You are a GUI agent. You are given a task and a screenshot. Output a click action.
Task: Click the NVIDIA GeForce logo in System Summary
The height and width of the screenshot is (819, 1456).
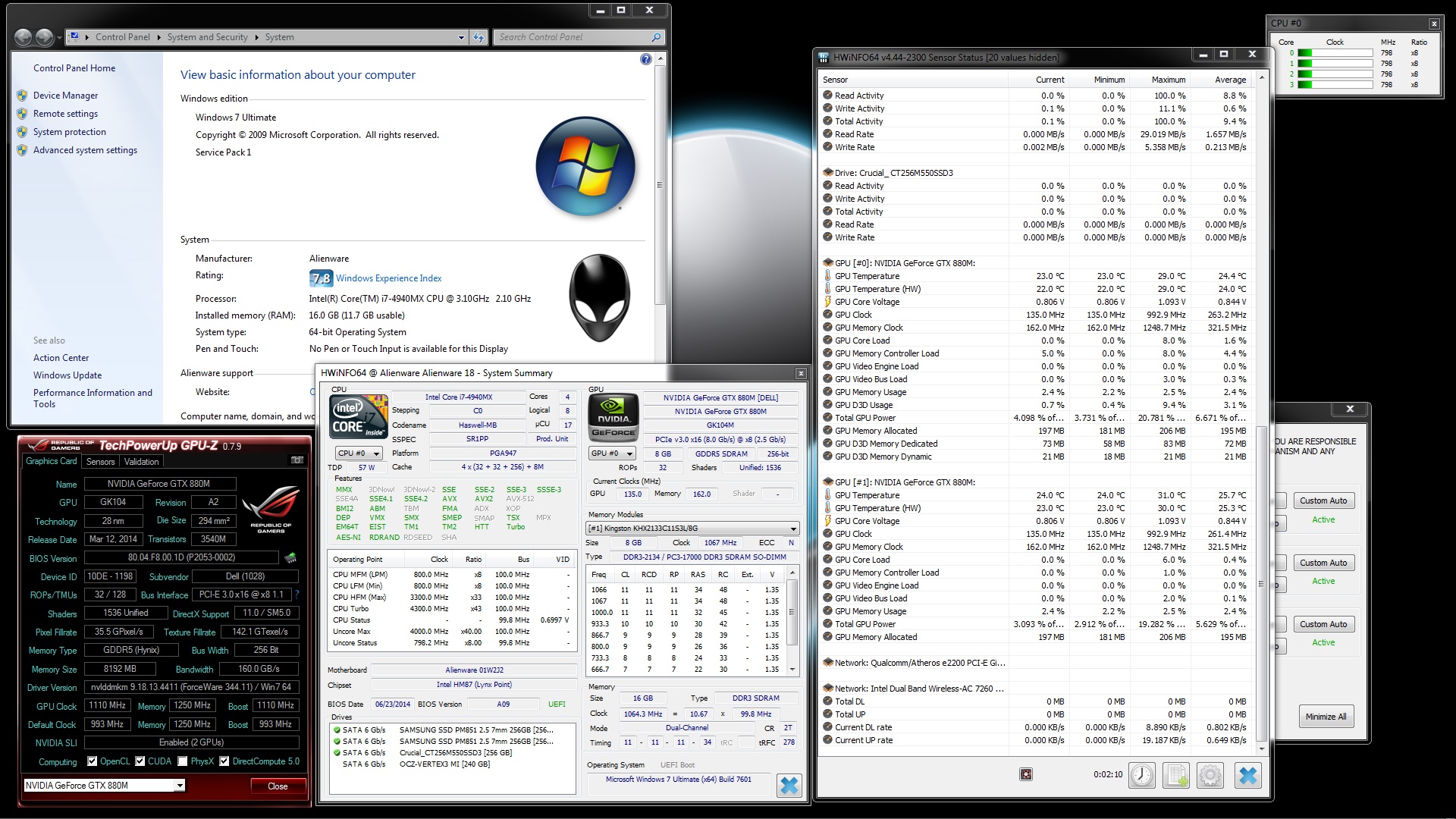[x=613, y=416]
